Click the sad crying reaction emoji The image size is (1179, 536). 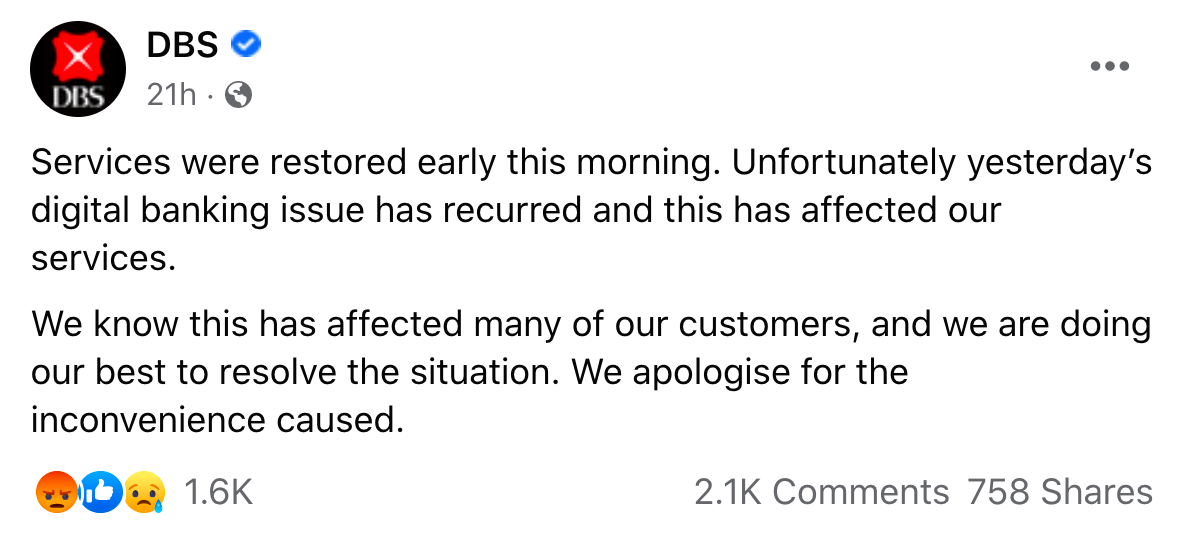(143, 492)
